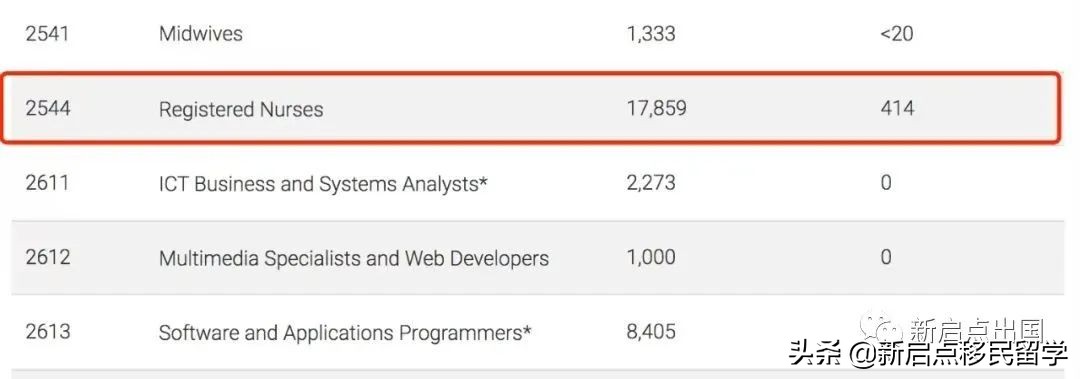This screenshot has width=1080, height=379.
Task: Click ICT Business and Systems Analysts entry
Action: tap(323, 183)
